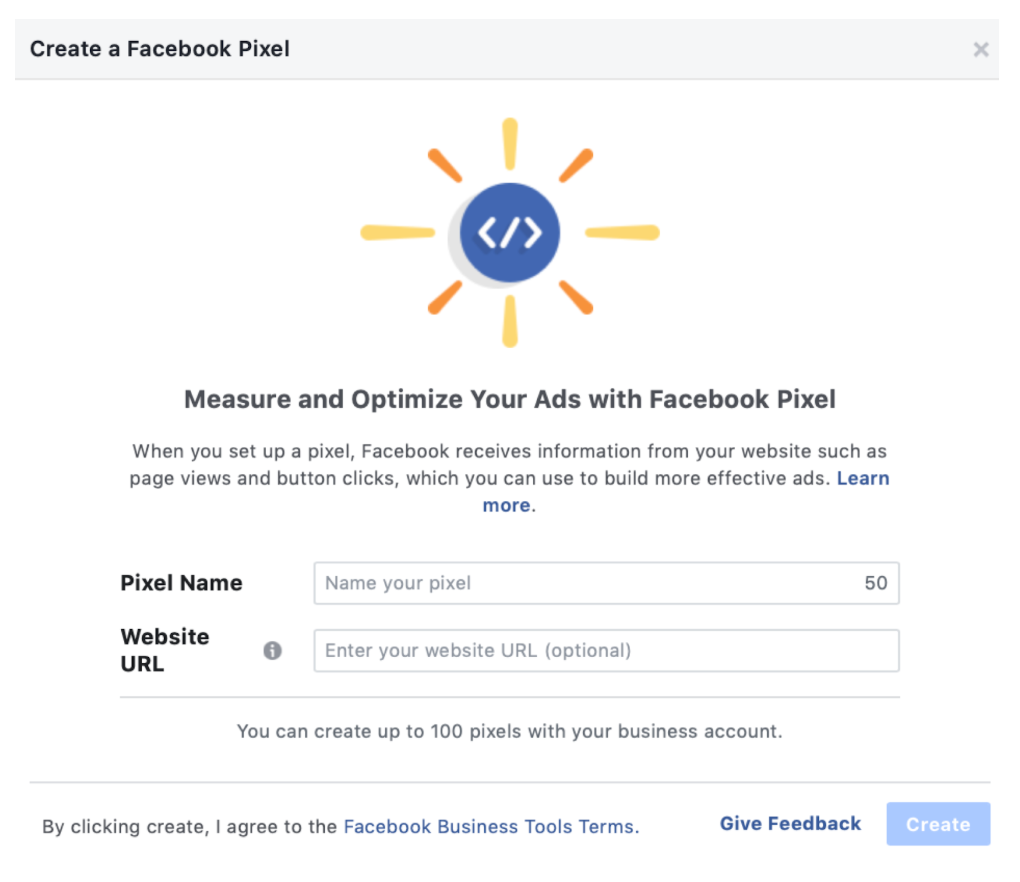
Task: Click the yellow ray directly below the pixel icon
Action: [x=510, y=322]
